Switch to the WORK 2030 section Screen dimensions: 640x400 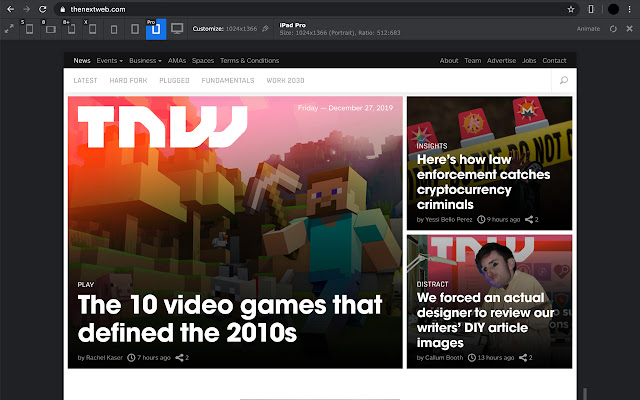(285, 80)
